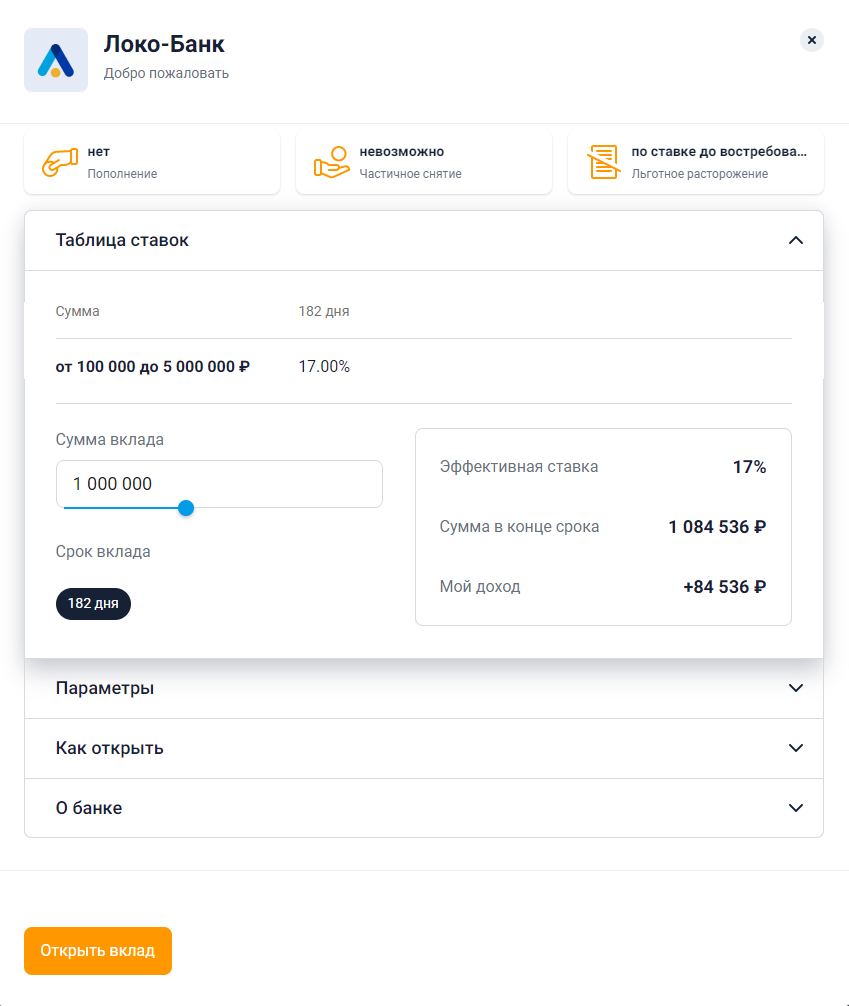Click the replenishment hand icon

tap(59, 162)
